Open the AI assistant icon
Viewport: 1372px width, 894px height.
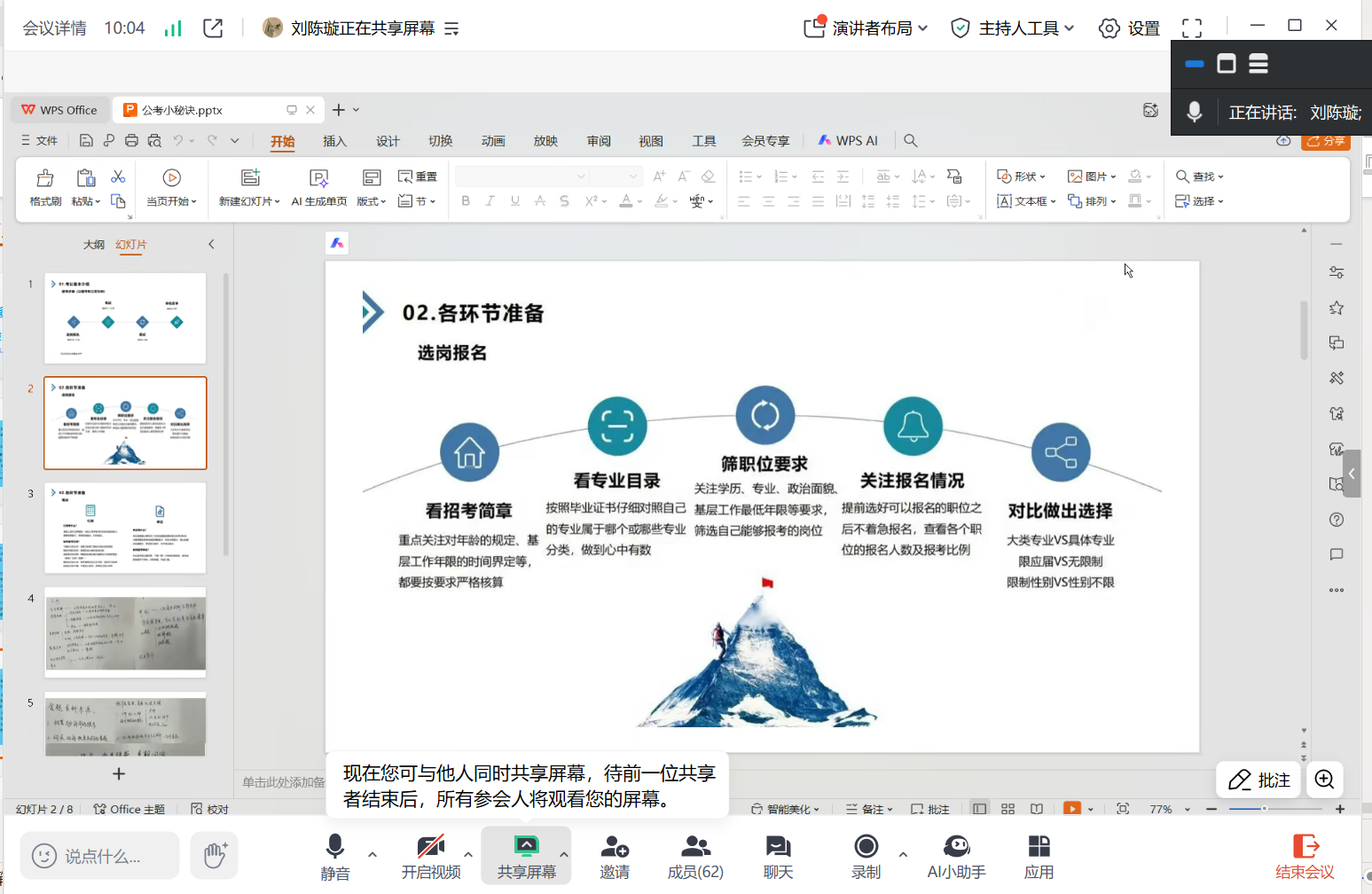pos(956,847)
